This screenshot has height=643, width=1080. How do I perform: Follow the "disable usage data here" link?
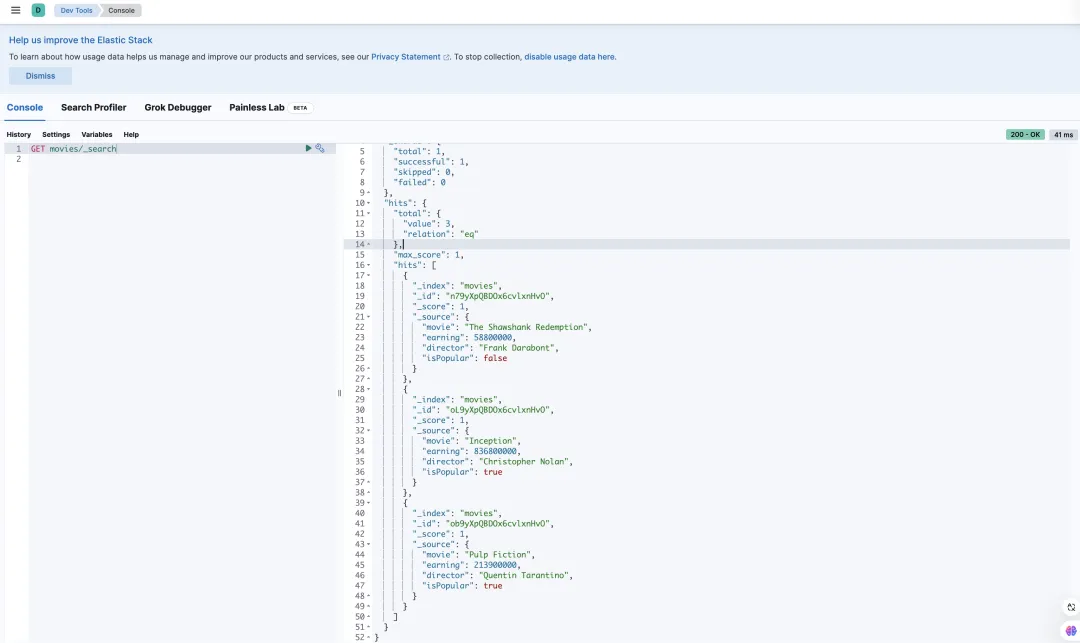pos(570,57)
